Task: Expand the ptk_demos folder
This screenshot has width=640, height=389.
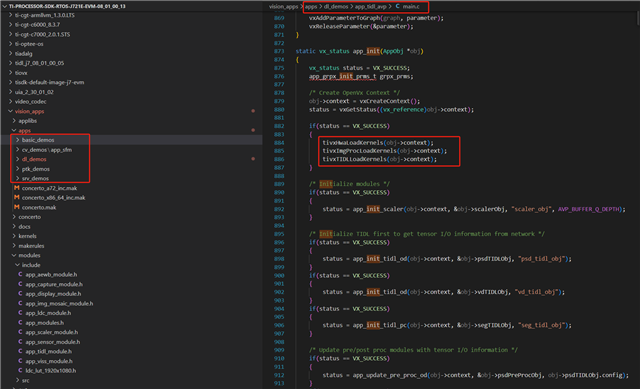Action: (x=18, y=169)
